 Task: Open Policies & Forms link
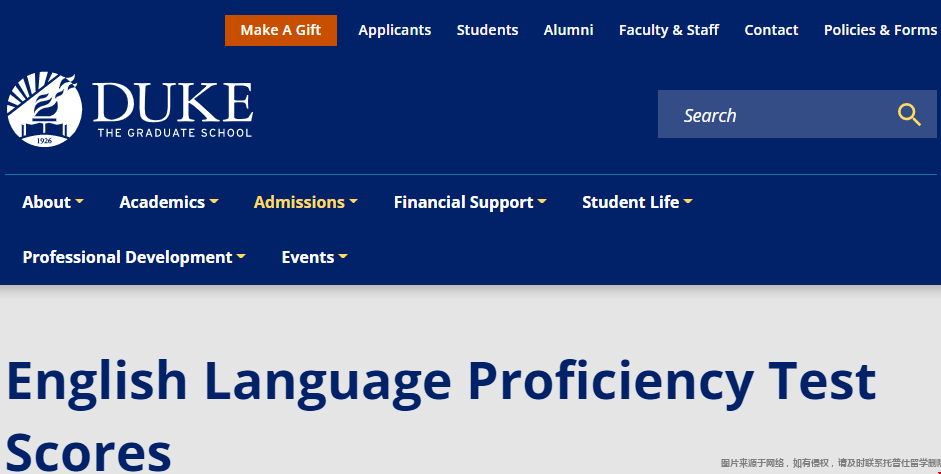(880, 30)
